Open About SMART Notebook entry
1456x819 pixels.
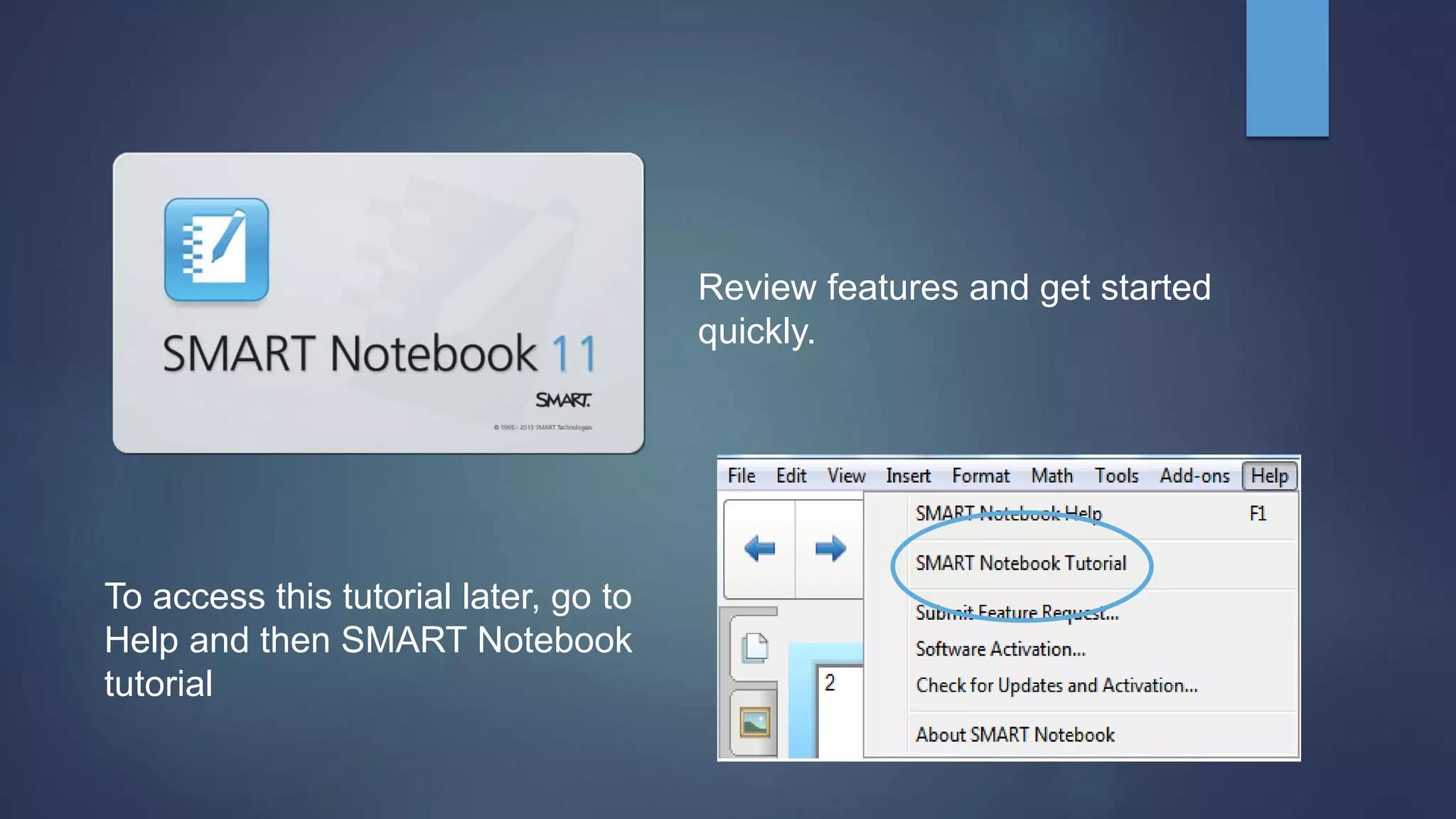click(x=1015, y=734)
